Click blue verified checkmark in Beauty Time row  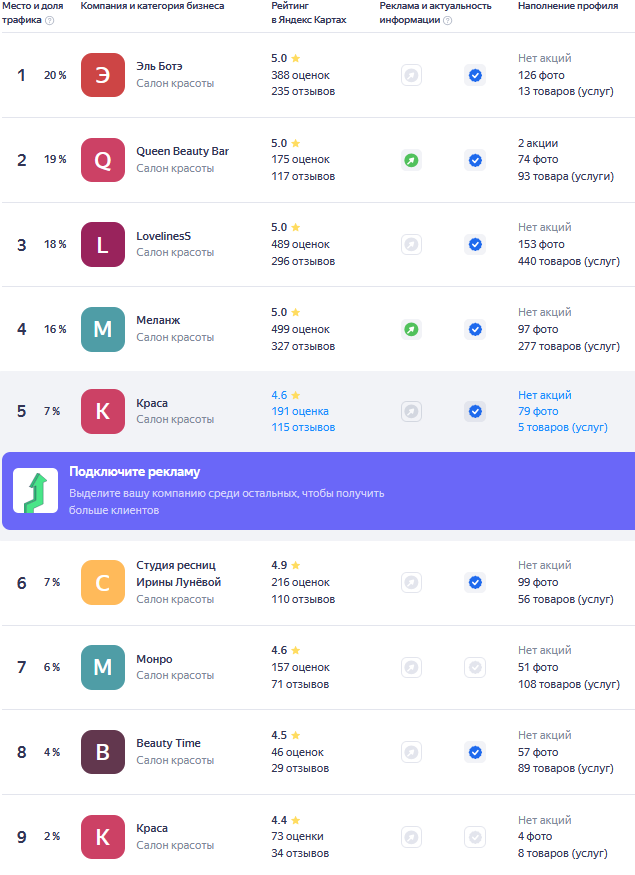tap(475, 752)
